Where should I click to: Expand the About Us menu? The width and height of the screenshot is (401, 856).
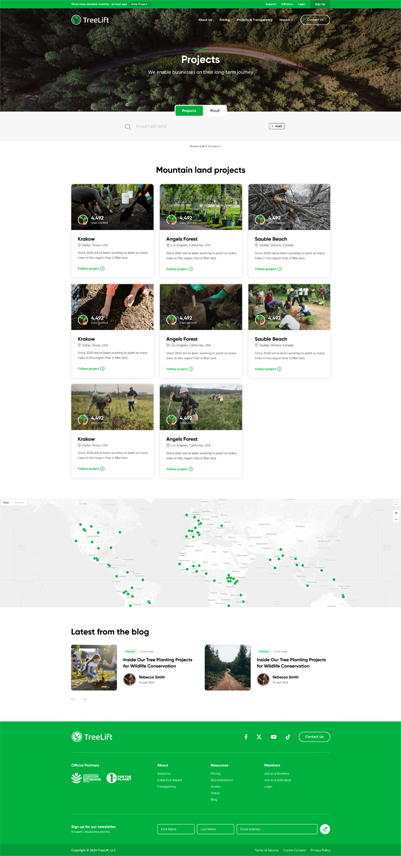click(206, 20)
